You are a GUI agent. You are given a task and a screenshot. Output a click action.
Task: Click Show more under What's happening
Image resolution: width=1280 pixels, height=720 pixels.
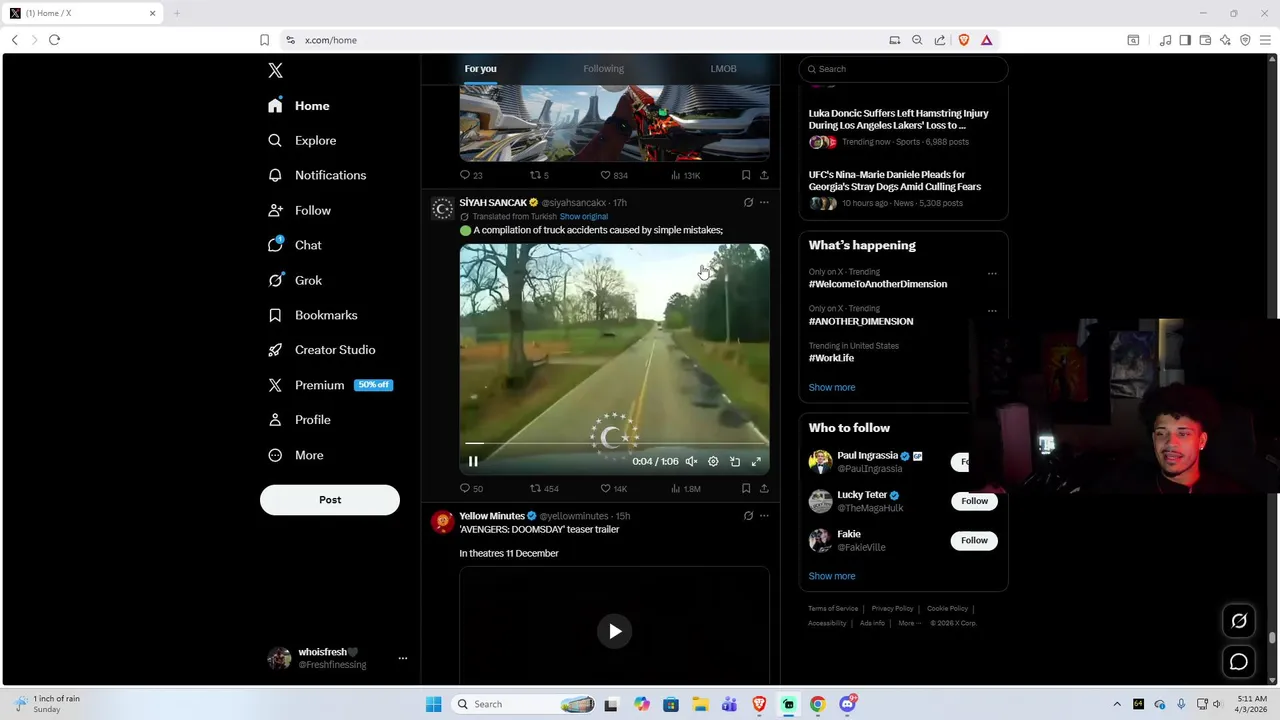point(832,388)
